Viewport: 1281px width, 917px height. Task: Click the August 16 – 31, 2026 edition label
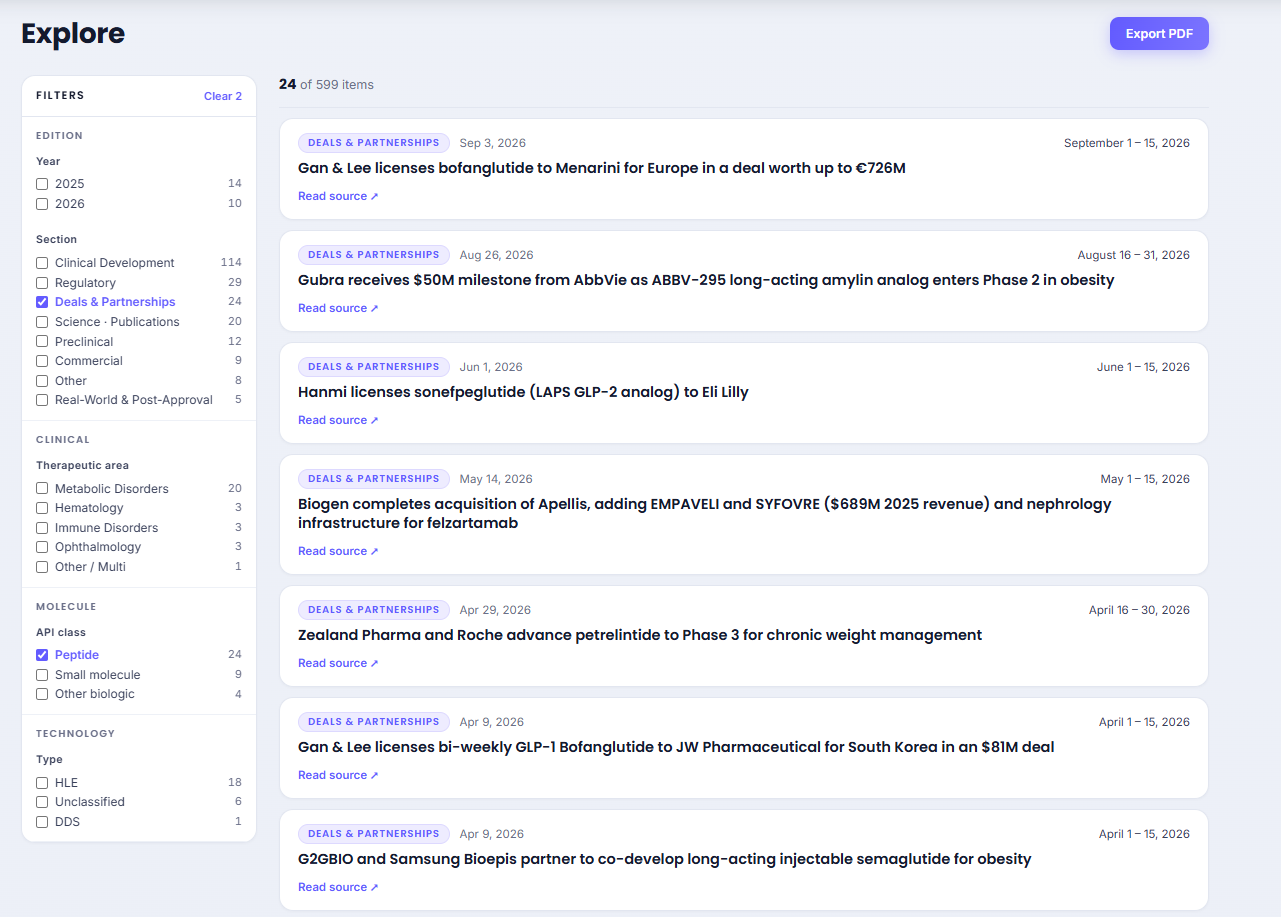click(1134, 255)
